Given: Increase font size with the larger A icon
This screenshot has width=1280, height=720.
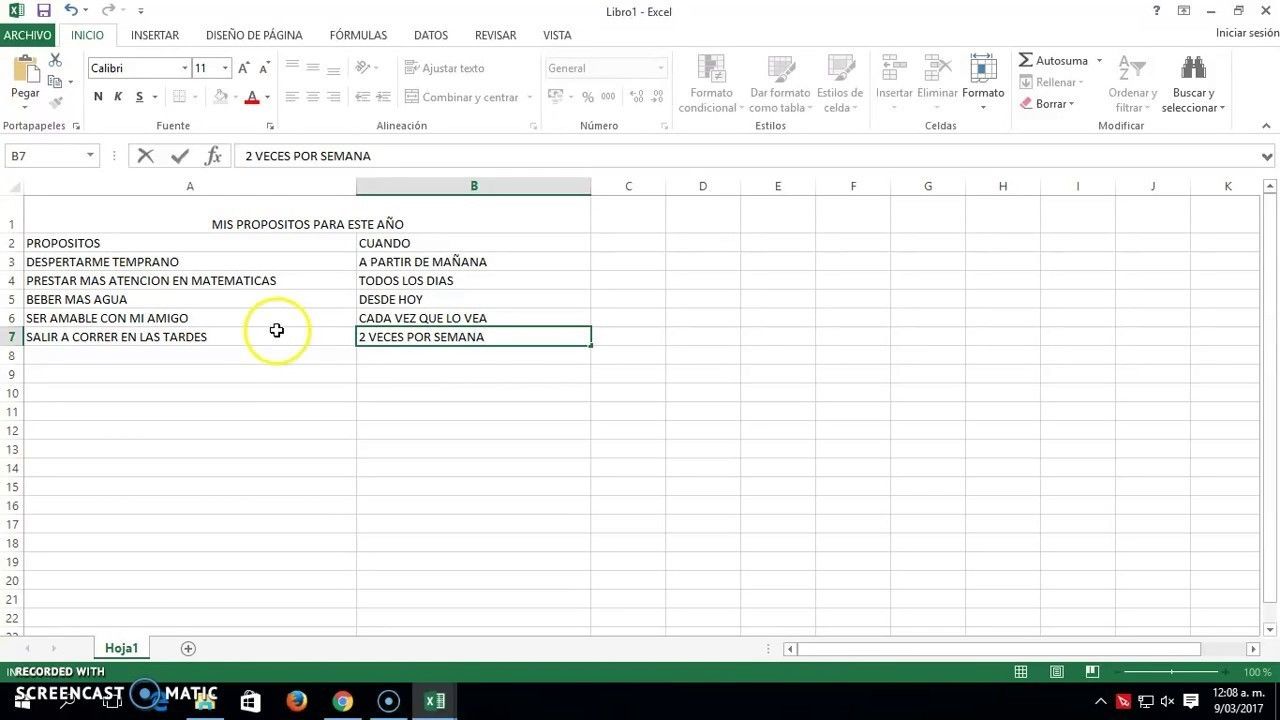Looking at the screenshot, I should click(244, 68).
